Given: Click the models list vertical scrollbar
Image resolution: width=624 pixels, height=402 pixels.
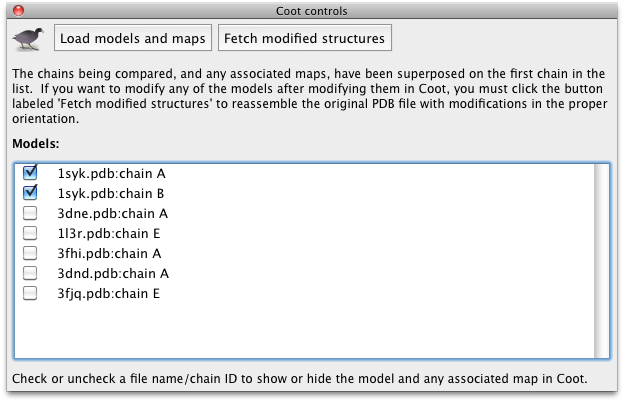Looking at the screenshot, I should [601, 260].
